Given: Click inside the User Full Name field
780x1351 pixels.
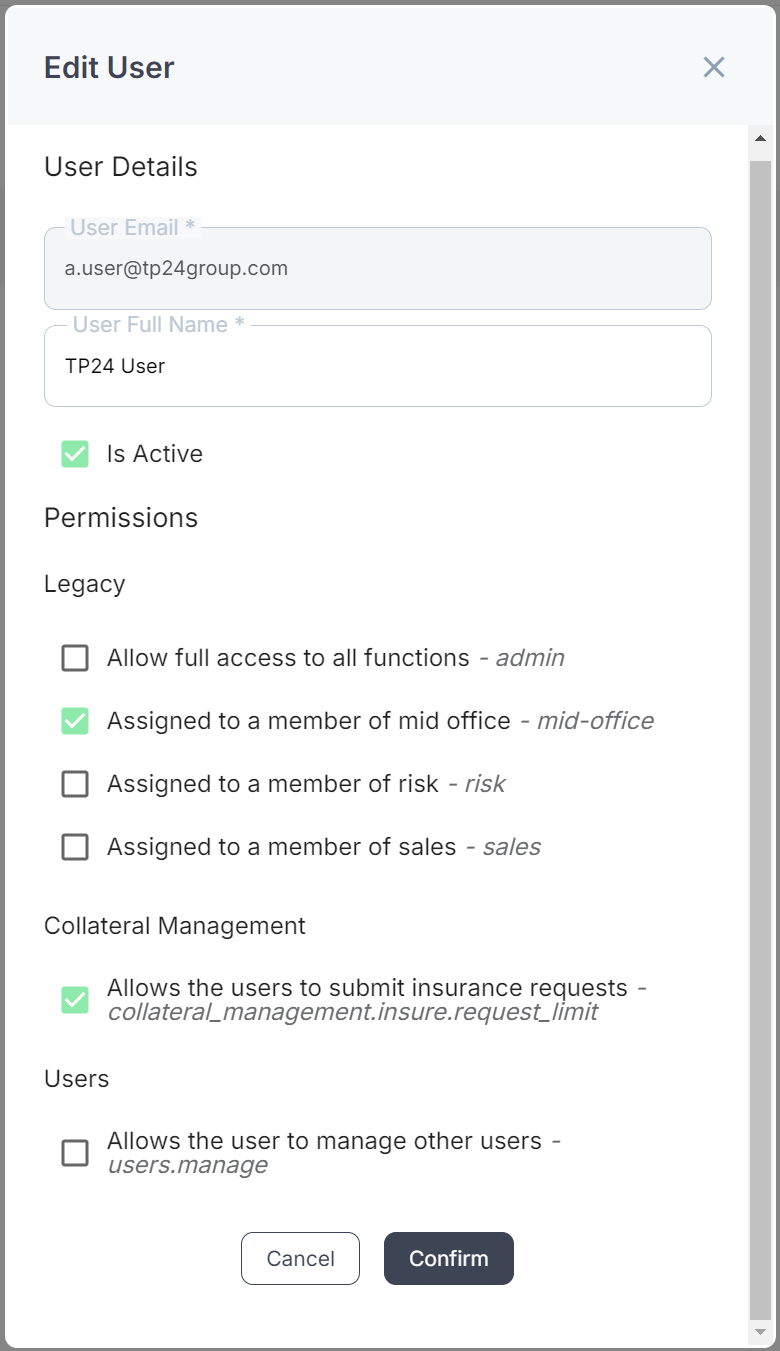Looking at the screenshot, I should (x=378, y=366).
